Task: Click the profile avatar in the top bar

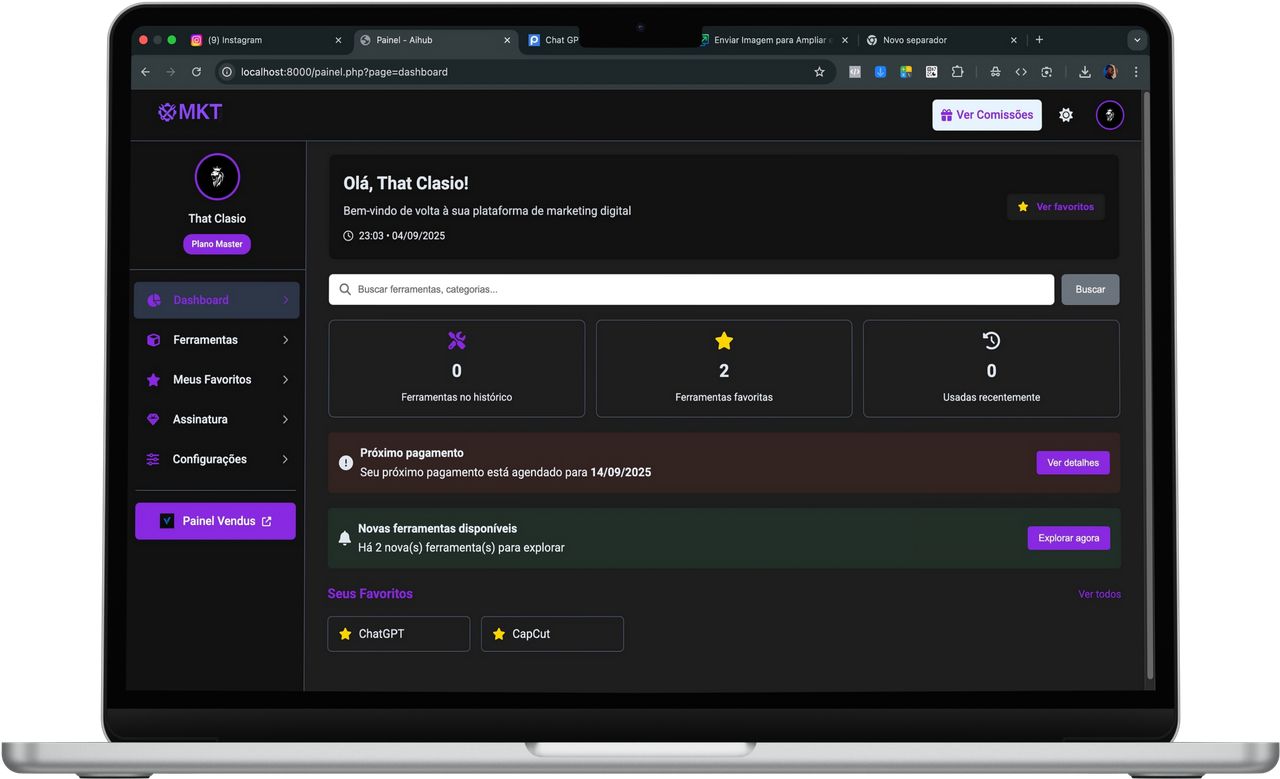Action: coord(1110,114)
